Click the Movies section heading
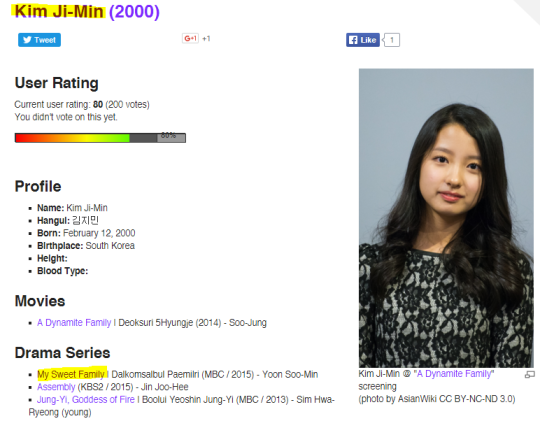Image resolution: width=540 pixels, height=421 pixels. (40, 301)
